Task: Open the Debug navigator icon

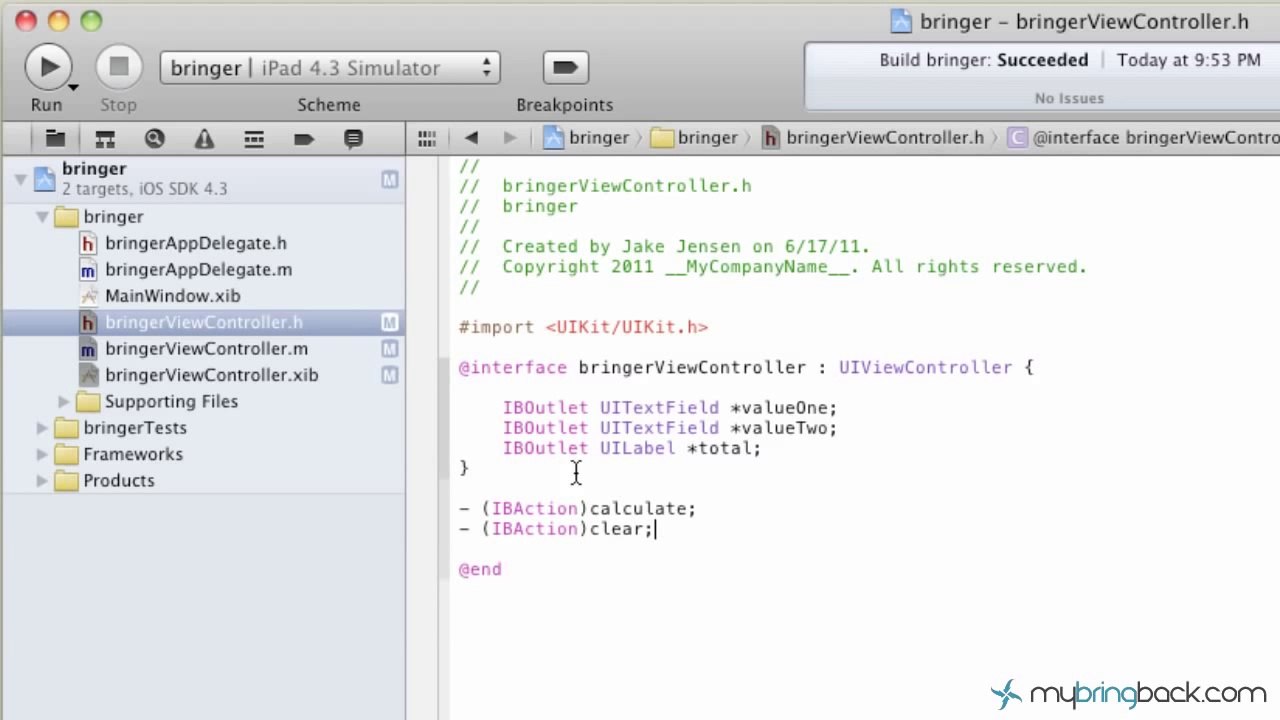Action: [254, 139]
